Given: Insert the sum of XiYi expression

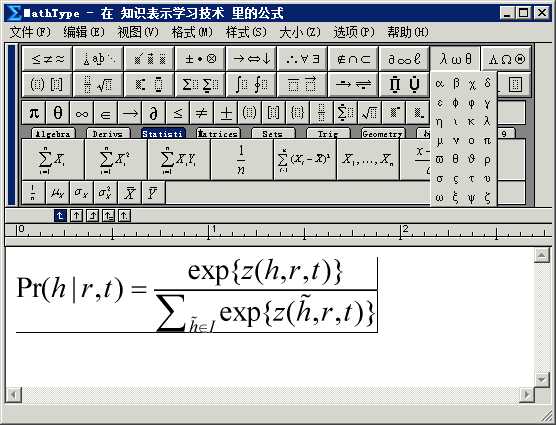Looking at the screenshot, I should pos(179,160).
